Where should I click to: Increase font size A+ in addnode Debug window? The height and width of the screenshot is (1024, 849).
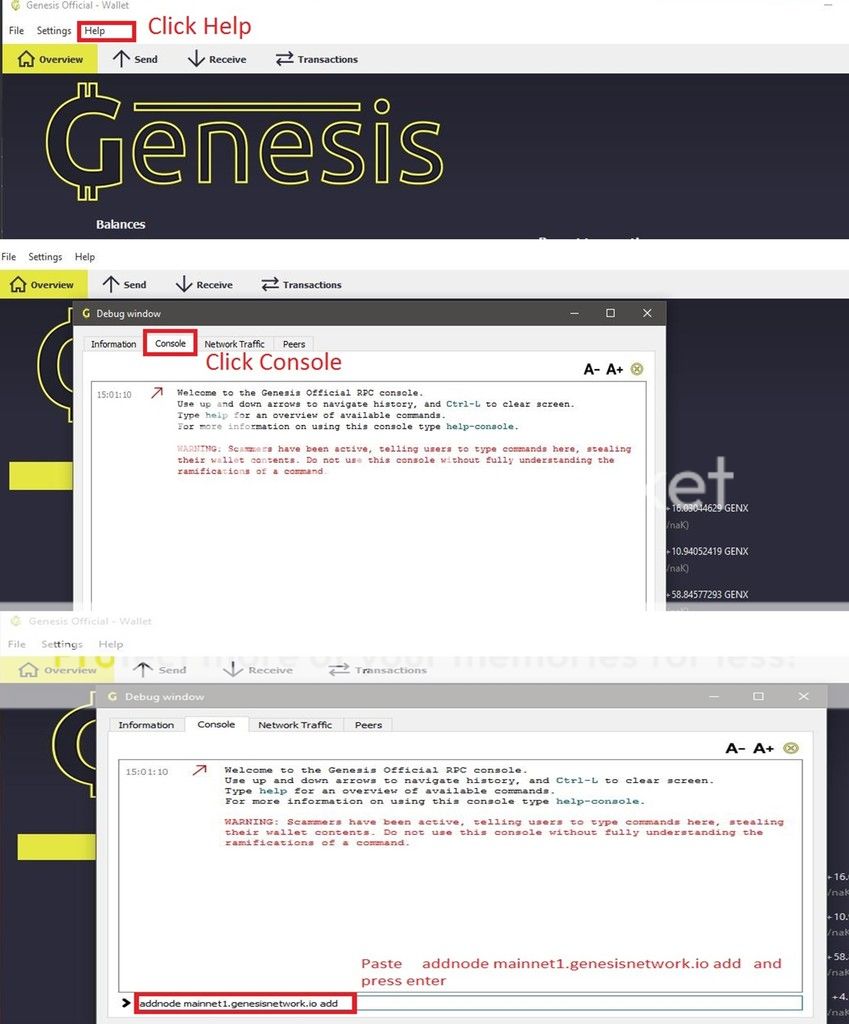763,748
